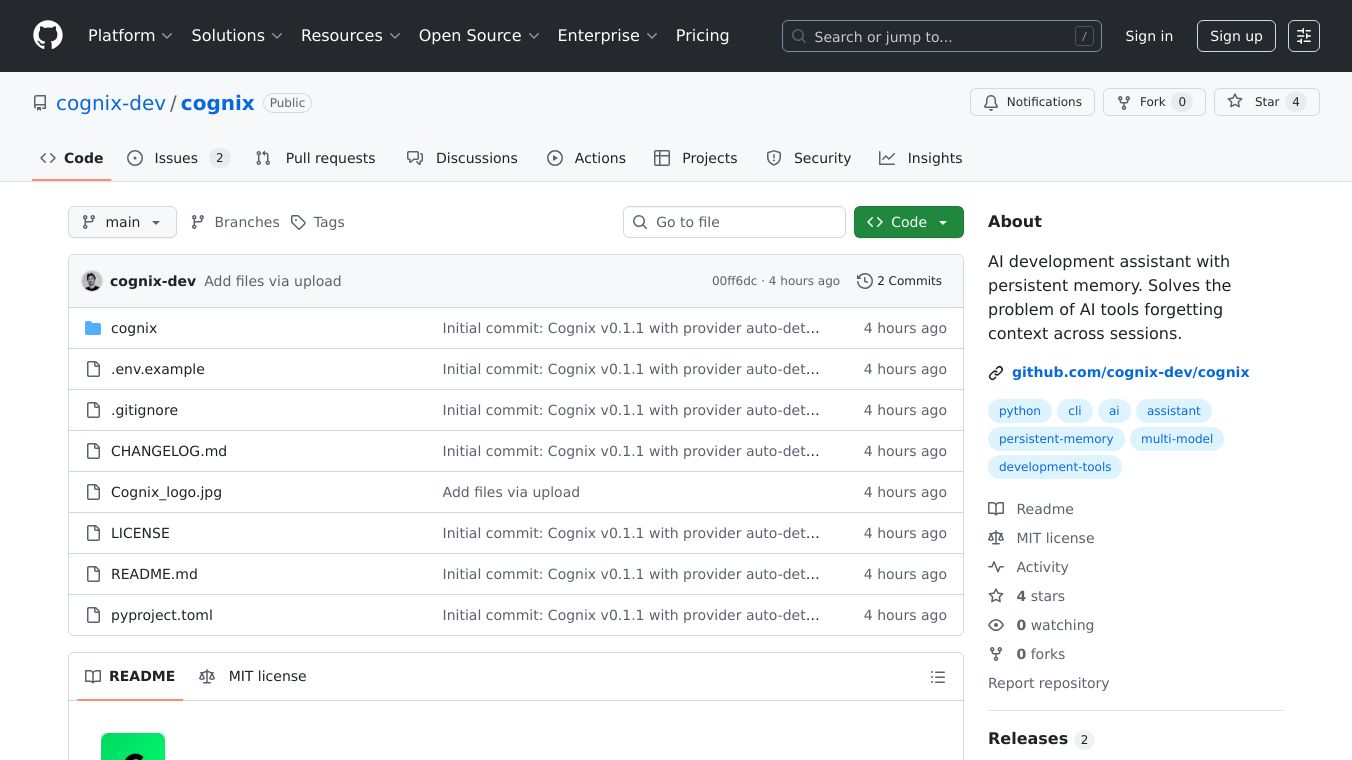Open the green Code dropdown
1352x760 pixels.
click(908, 222)
